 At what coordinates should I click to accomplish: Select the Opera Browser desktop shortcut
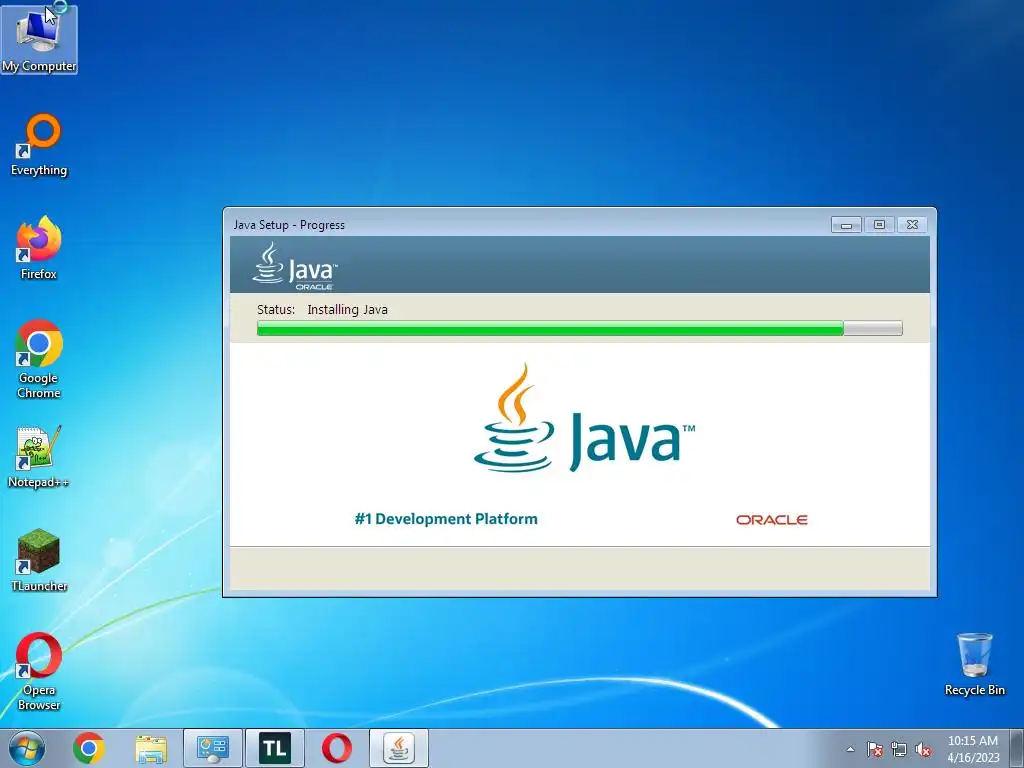tap(39, 671)
